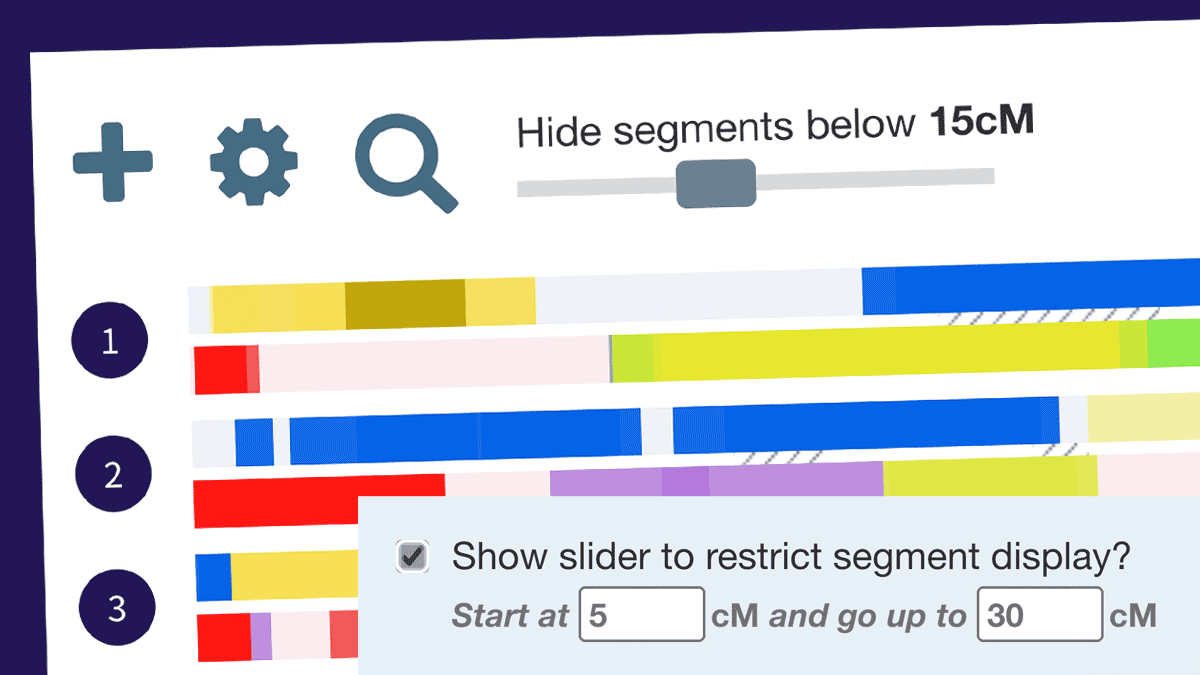This screenshot has height=675, width=1200.
Task: Toggle the show slider checkbox
Action: click(413, 557)
